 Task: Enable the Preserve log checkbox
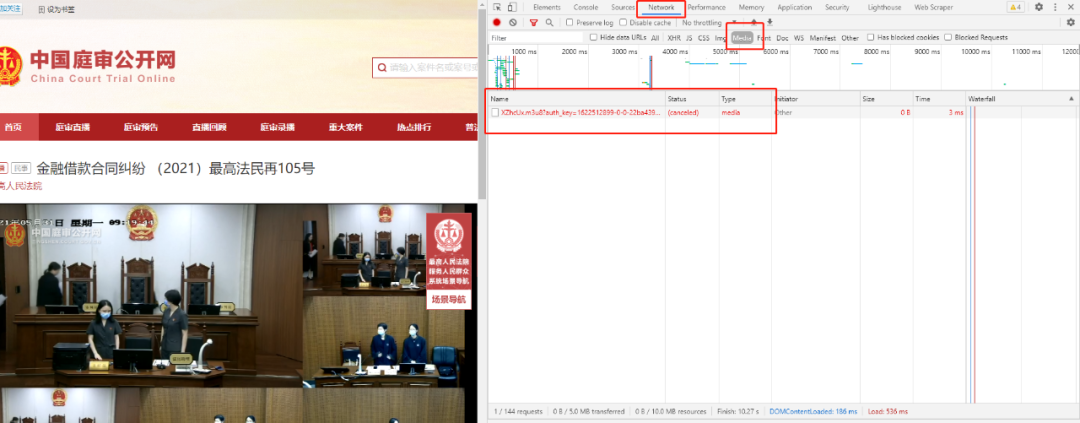click(x=570, y=22)
